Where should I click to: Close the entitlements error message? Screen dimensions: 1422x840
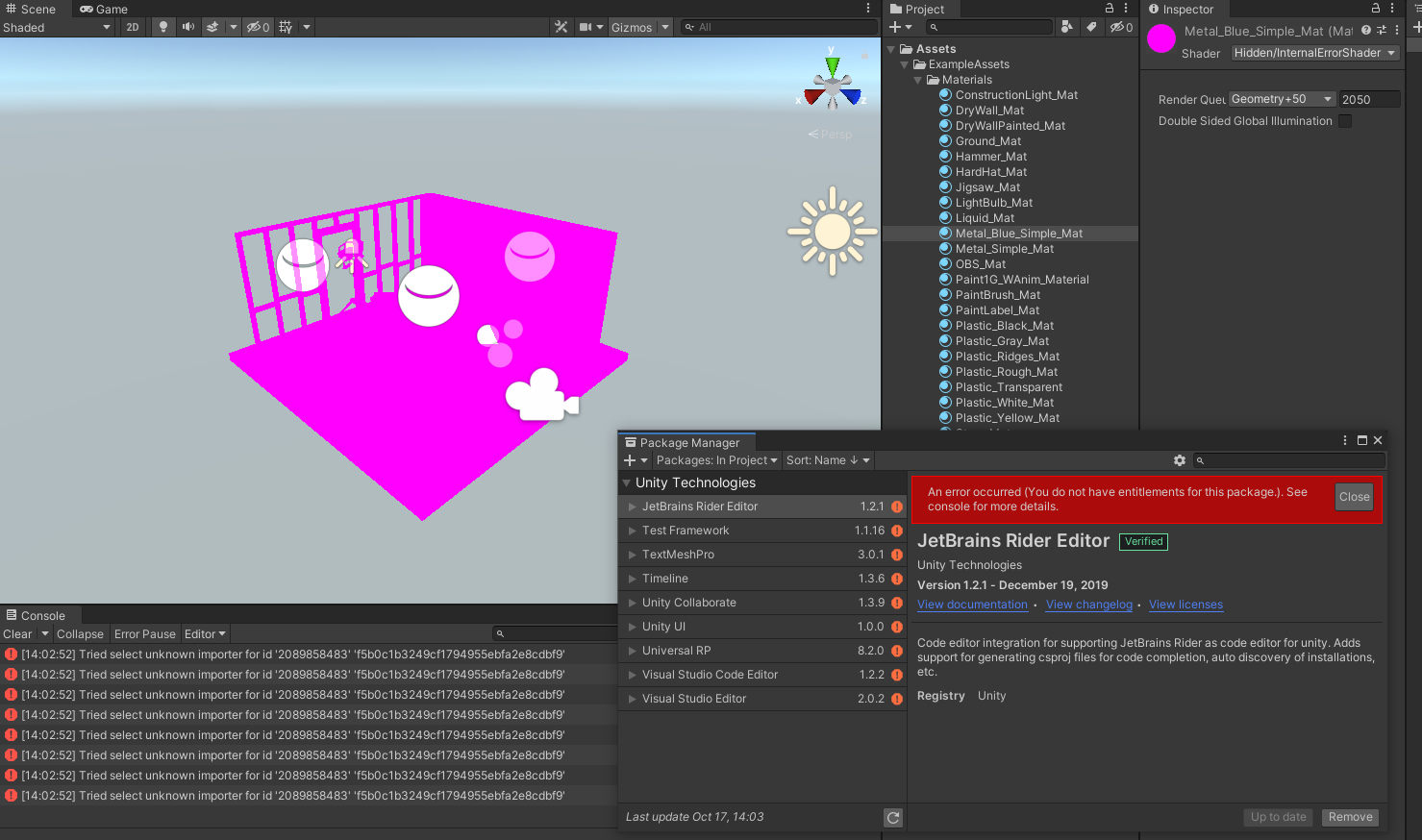tap(1354, 497)
